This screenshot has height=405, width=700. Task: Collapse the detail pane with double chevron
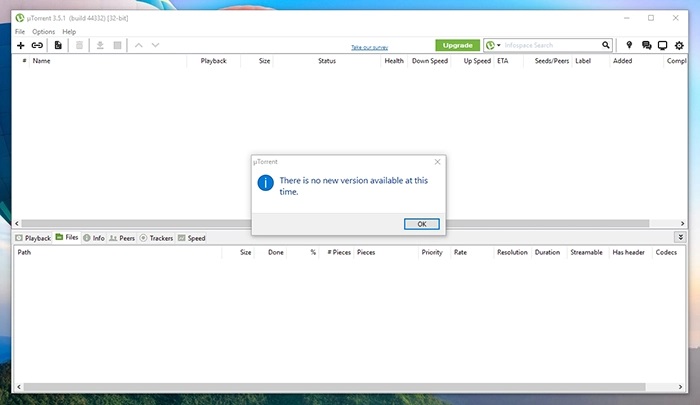pos(680,237)
